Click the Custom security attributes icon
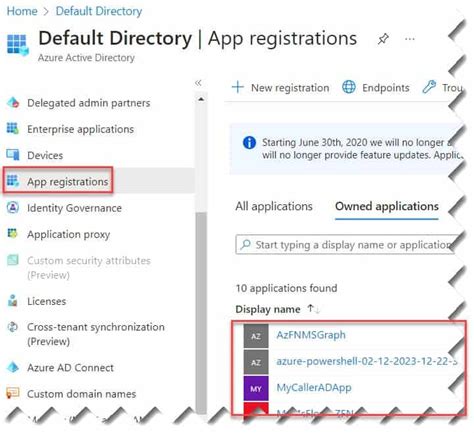 13,260
